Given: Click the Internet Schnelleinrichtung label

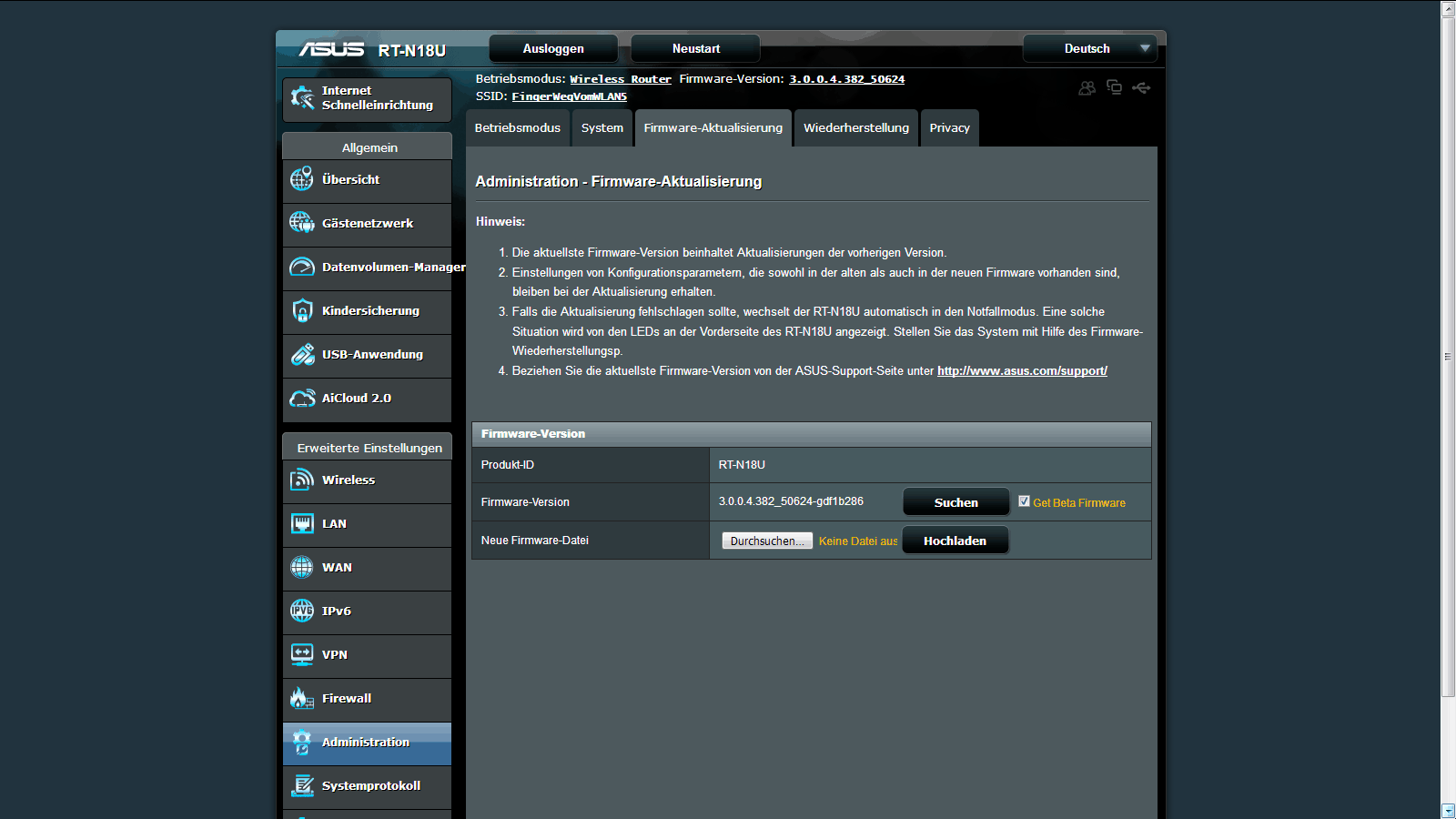Looking at the screenshot, I should [x=378, y=98].
